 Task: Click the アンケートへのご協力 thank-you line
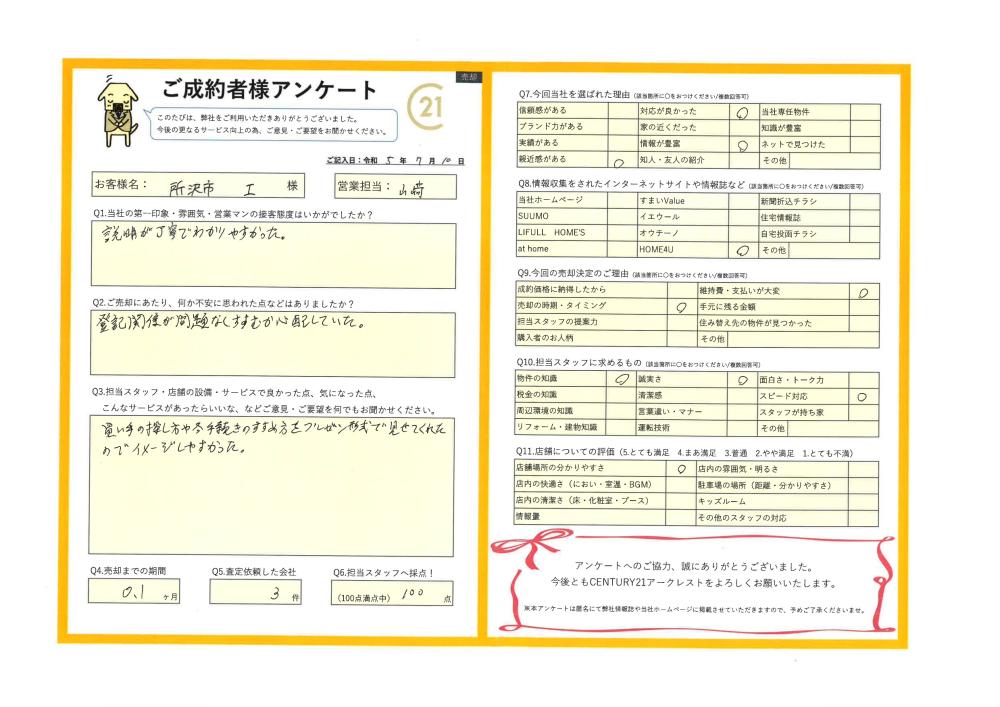coord(693,566)
